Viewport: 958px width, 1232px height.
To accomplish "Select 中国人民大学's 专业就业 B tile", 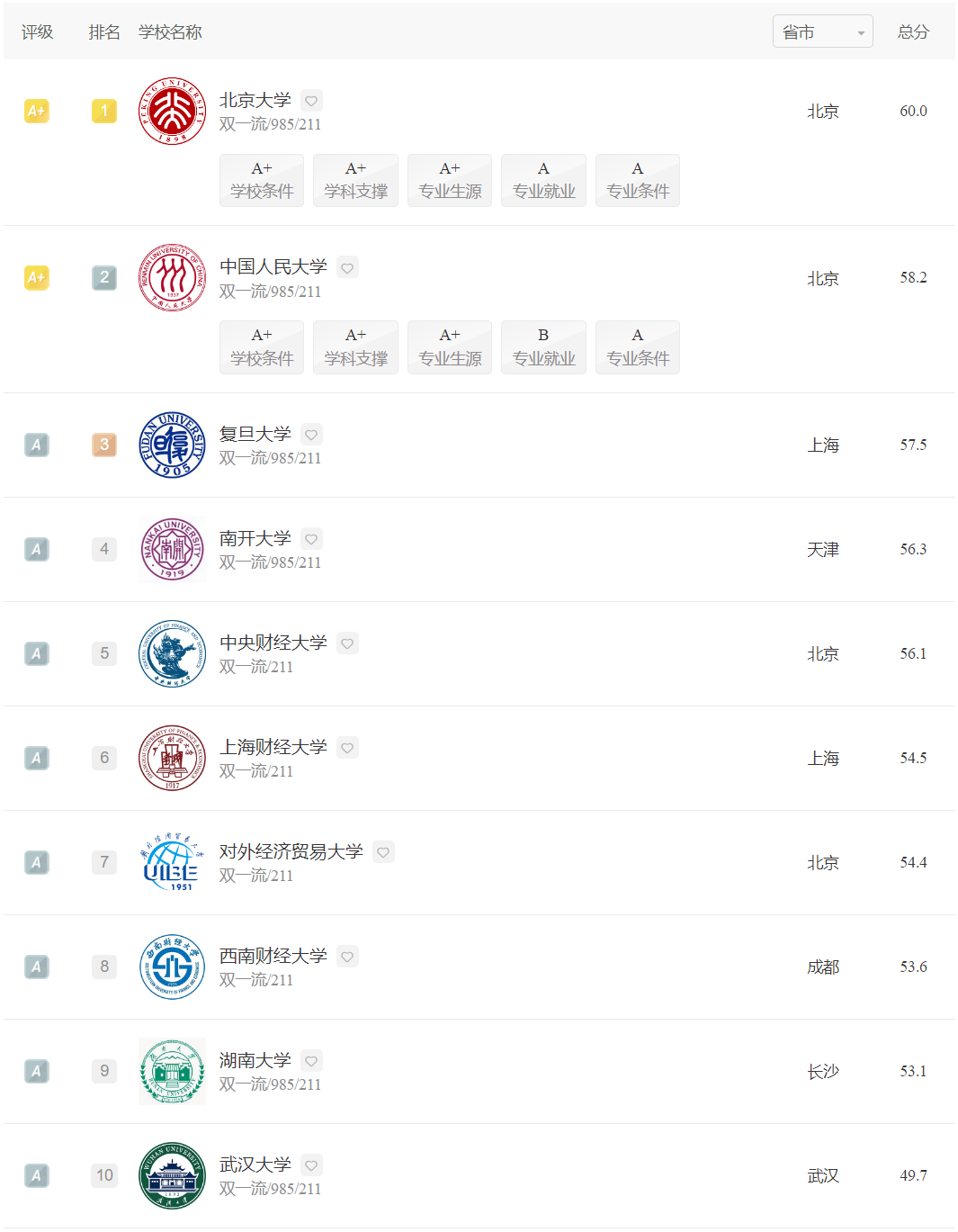I will click(543, 347).
